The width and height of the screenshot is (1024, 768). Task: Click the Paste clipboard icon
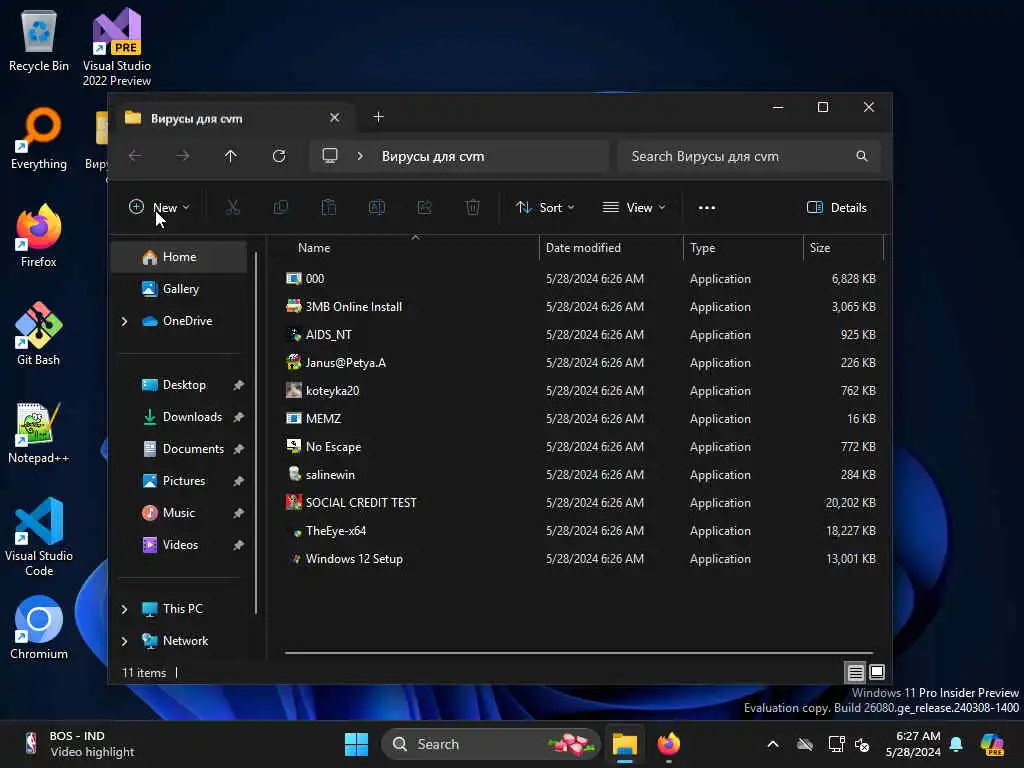point(328,208)
